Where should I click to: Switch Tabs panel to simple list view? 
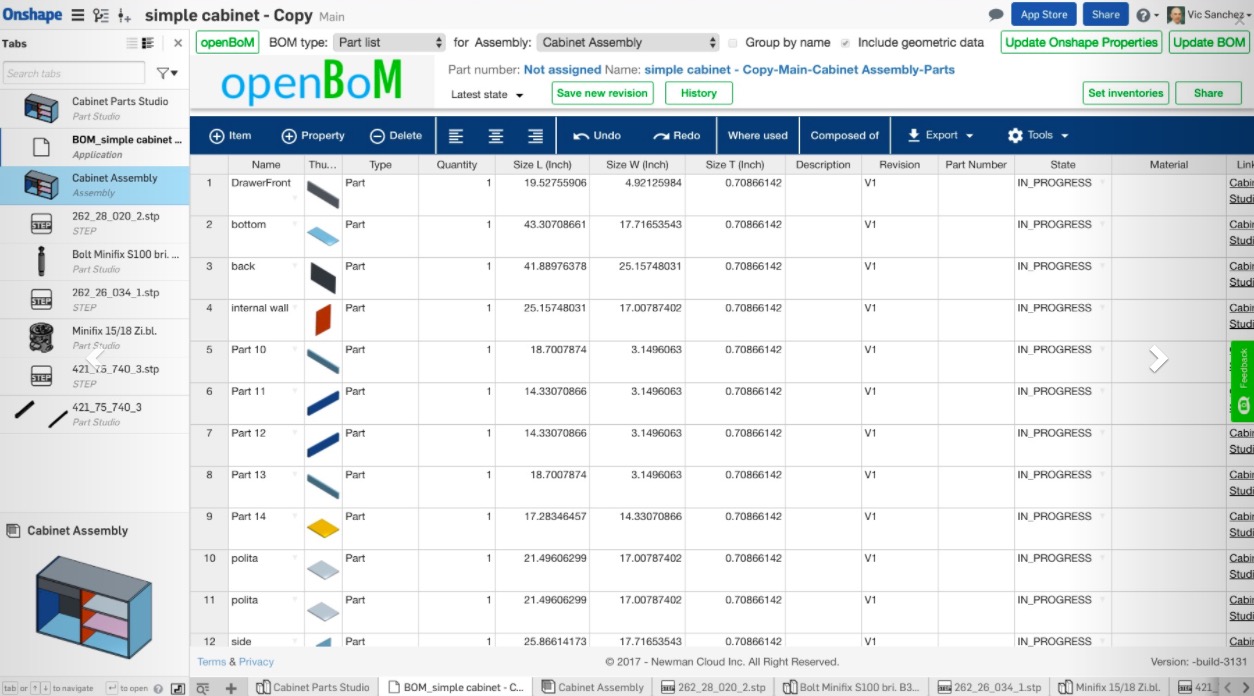tap(131, 43)
